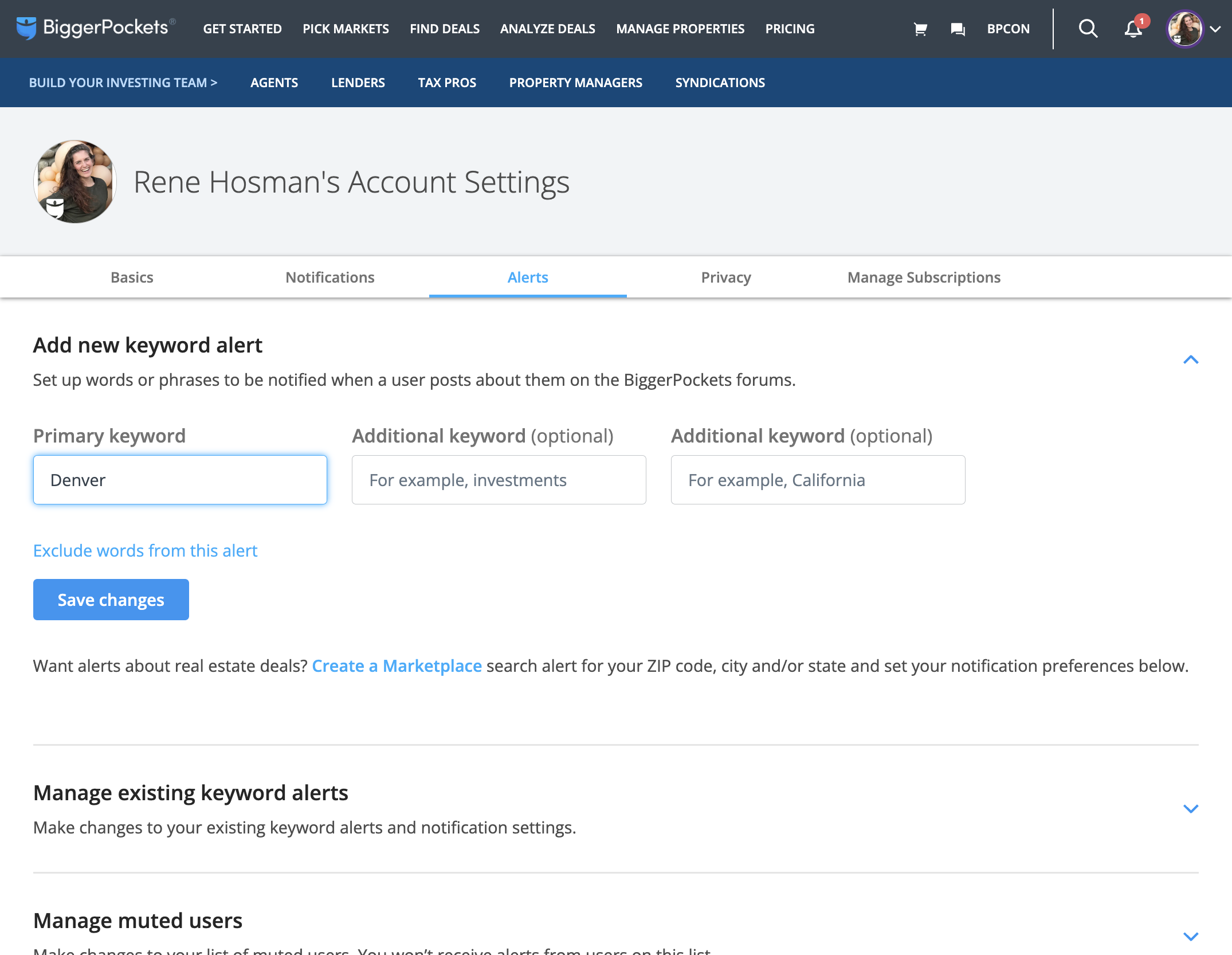Follow the Create a Marketplace link
Viewport: 1232px width, 955px height.
[x=397, y=666]
